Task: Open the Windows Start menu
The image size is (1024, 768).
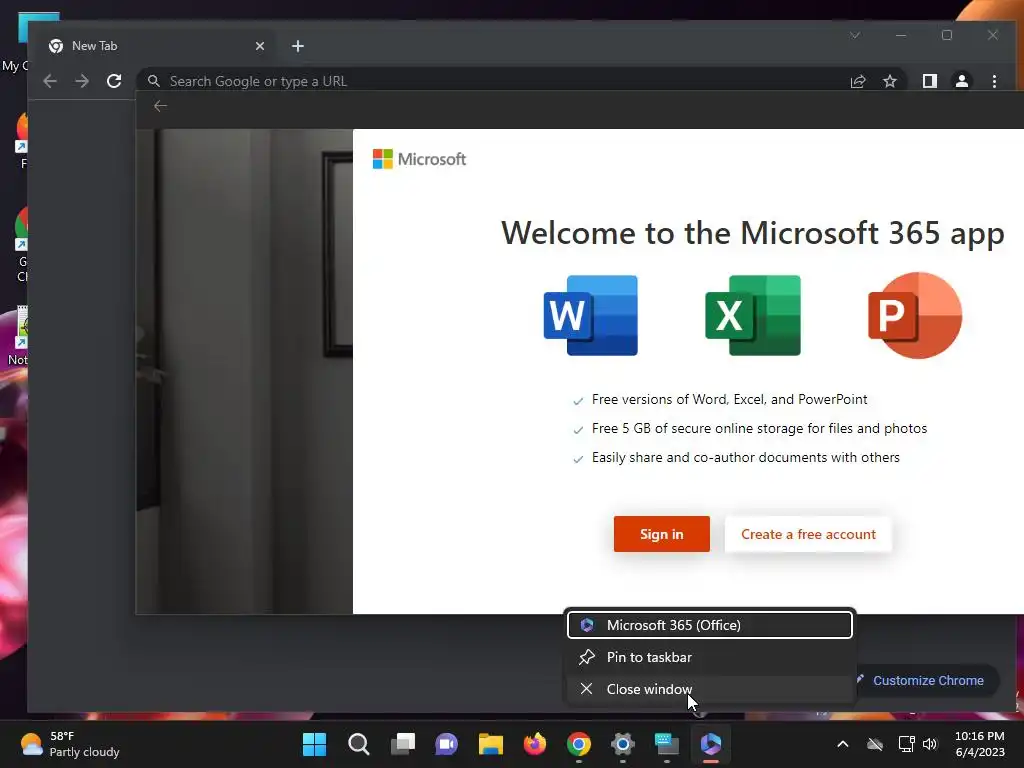Action: pyautogui.click(x=314, y=744)
